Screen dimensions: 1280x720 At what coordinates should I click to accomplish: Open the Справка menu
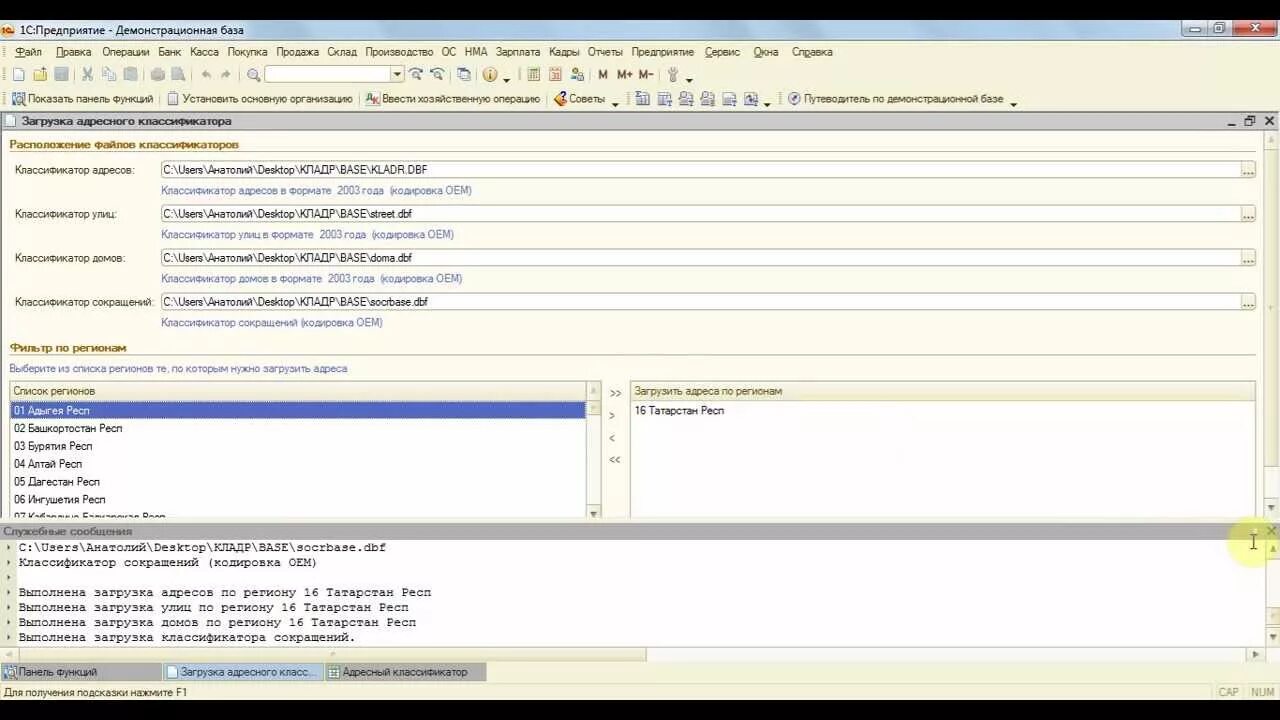tap(812, 52)
